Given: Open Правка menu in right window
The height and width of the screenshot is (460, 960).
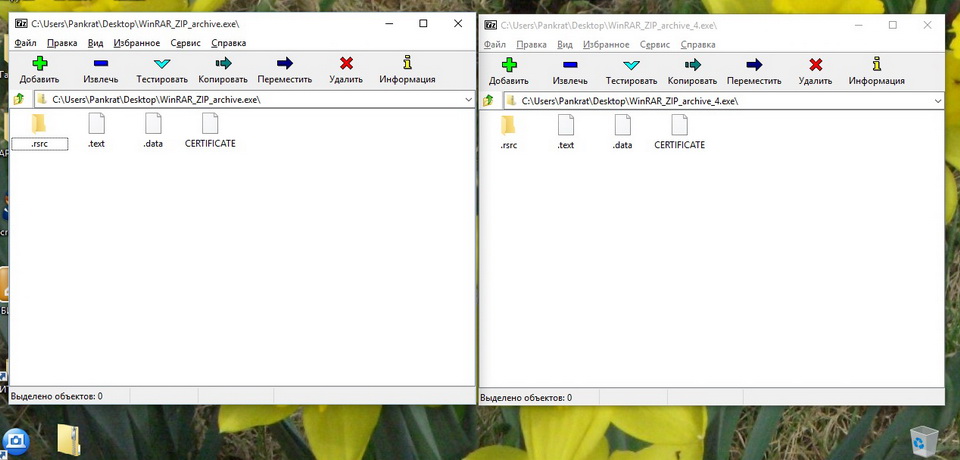Looking at the screenshot, I should coord(531,45).
